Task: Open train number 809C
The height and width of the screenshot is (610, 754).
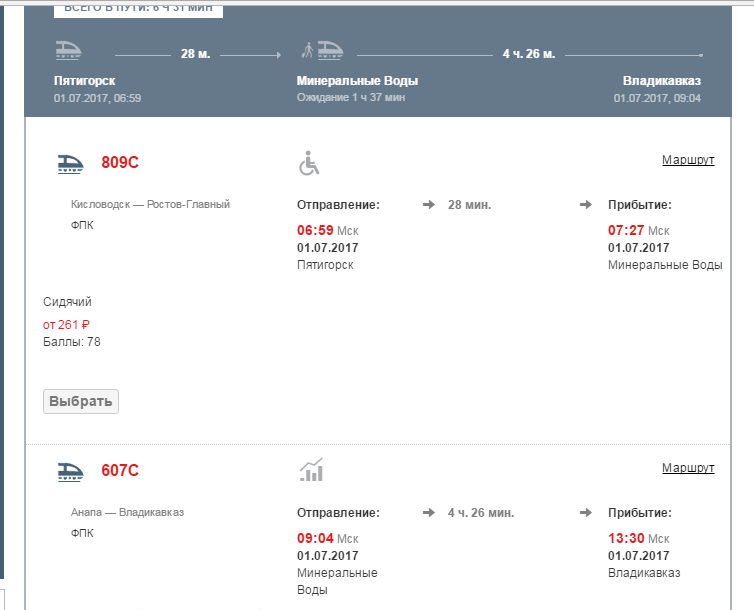Action: pyautogui.click(x=120, y=163)
